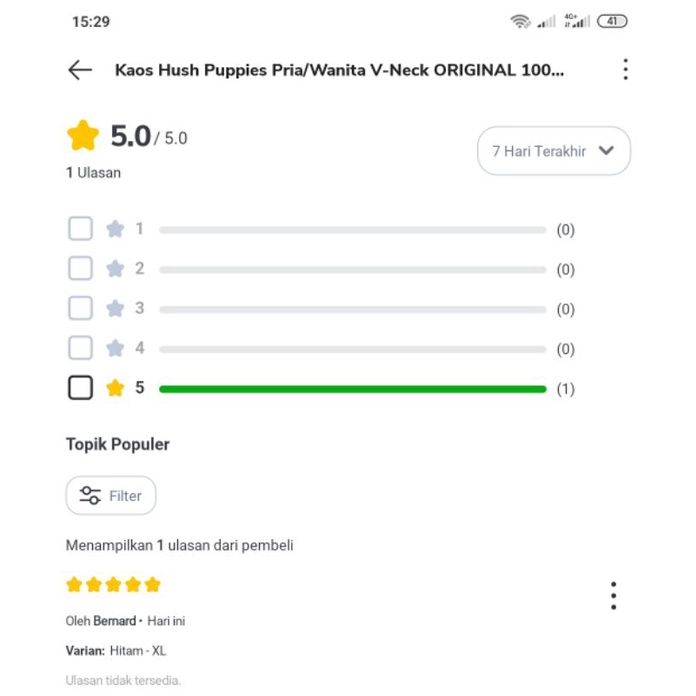Enable the 3-star rating filter checkbox
This screenshot has width=696, height=696.
point(80,308)
